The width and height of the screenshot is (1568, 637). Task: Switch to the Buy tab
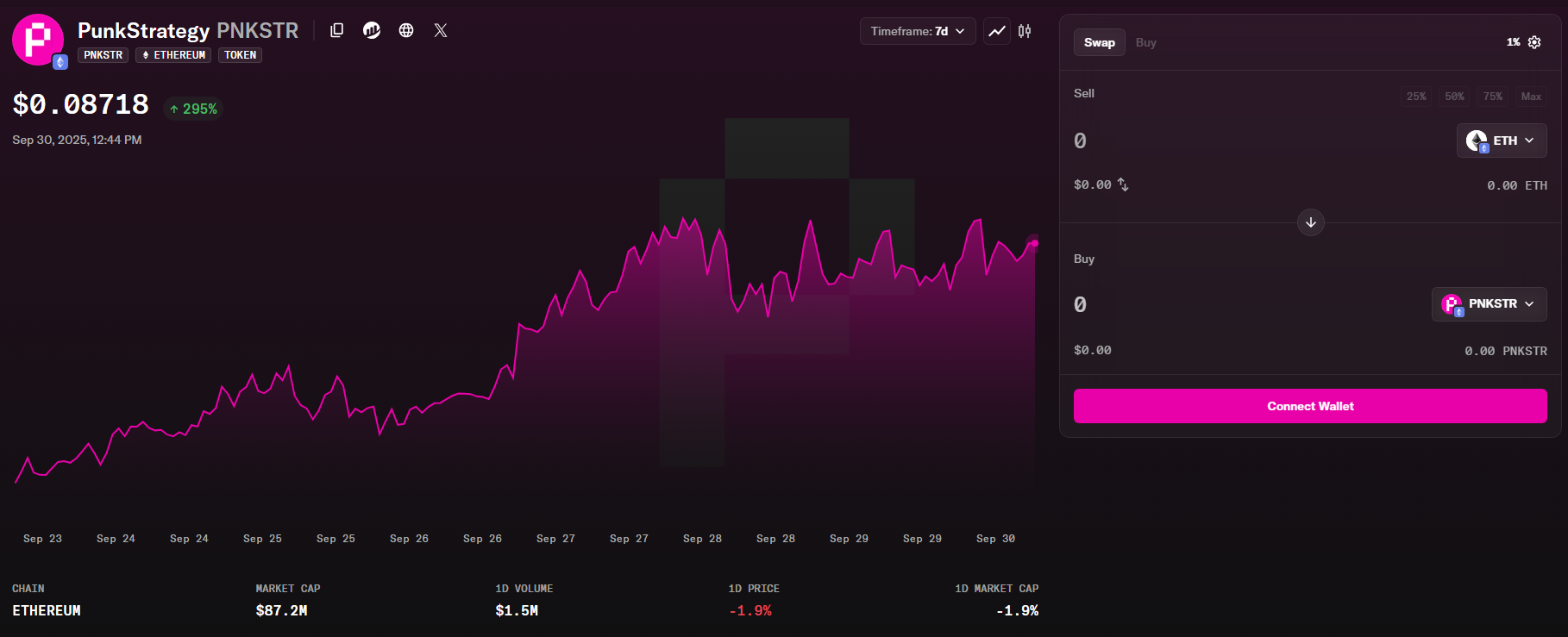[x=1145, y=42]
